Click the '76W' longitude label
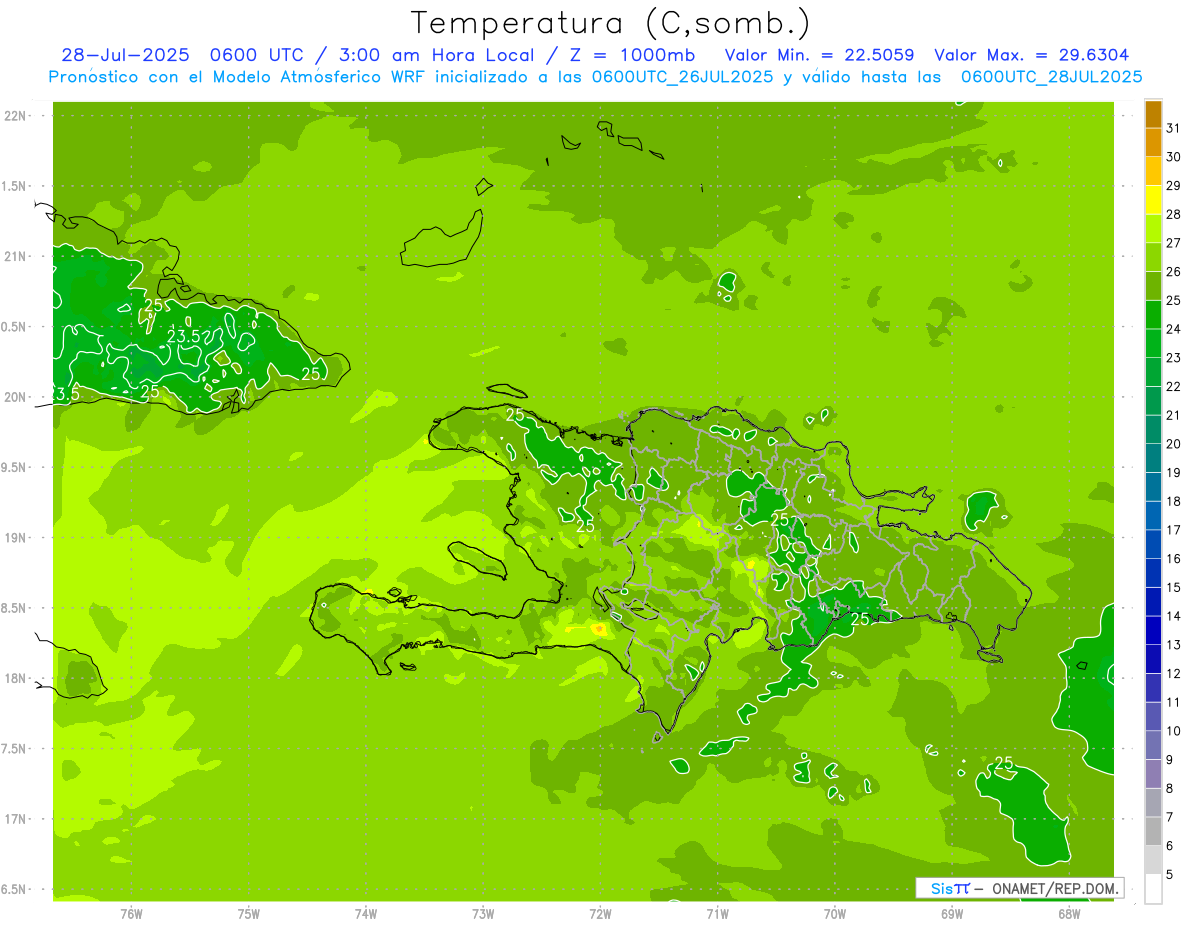Viewport: 1200px width, 927px height. [x=131, y=913]
